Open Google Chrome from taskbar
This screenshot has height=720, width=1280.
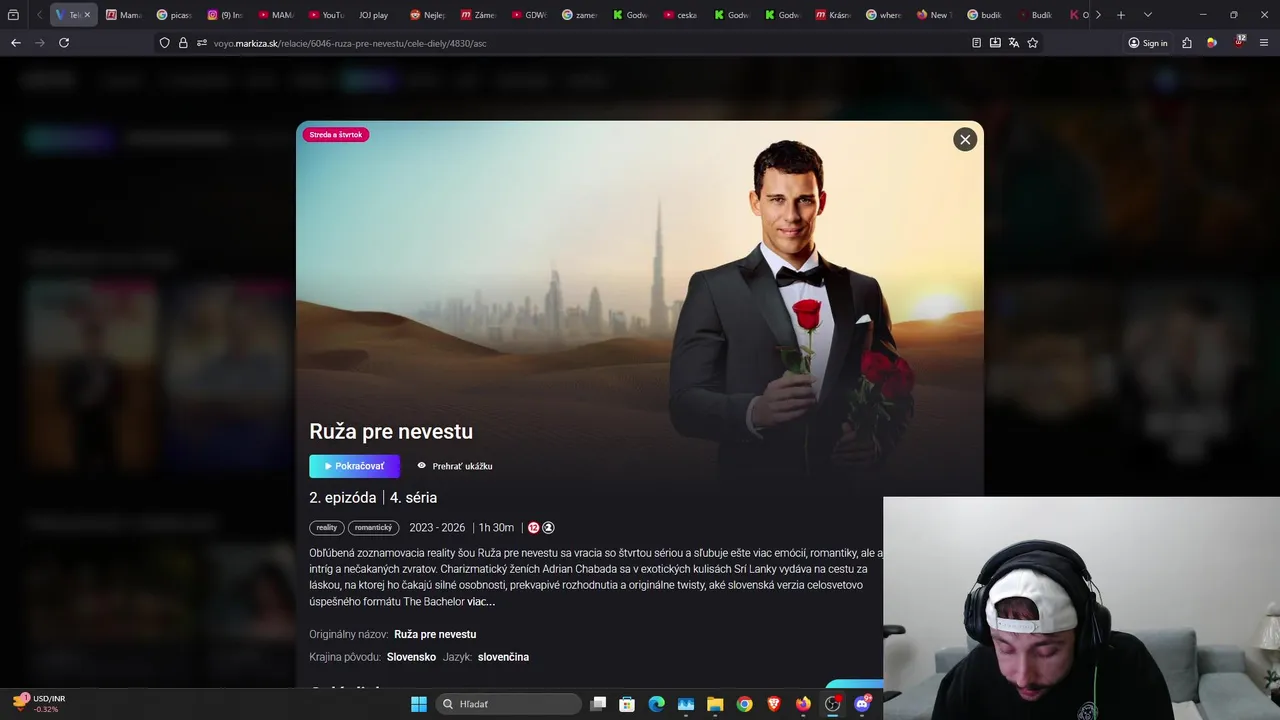(744, 704)
